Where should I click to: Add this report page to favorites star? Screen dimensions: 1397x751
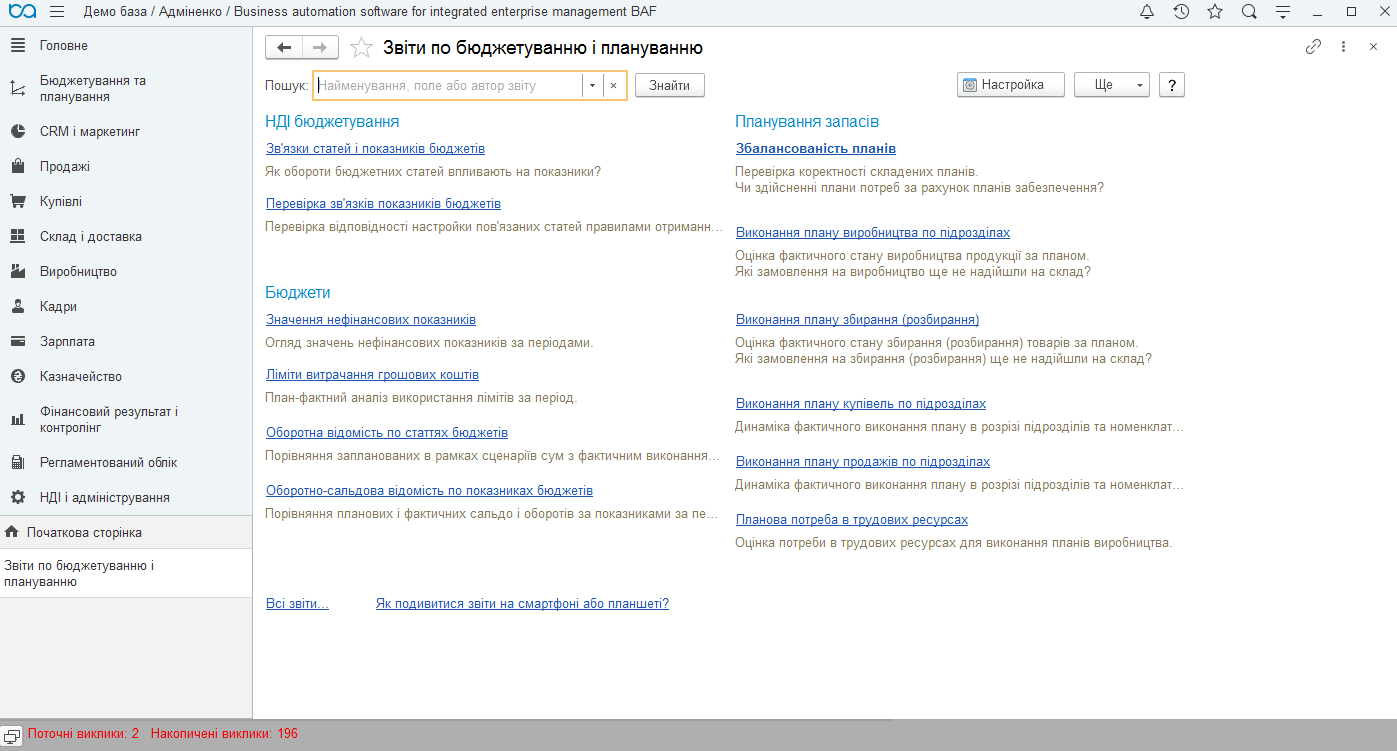[x=361, y=48]
